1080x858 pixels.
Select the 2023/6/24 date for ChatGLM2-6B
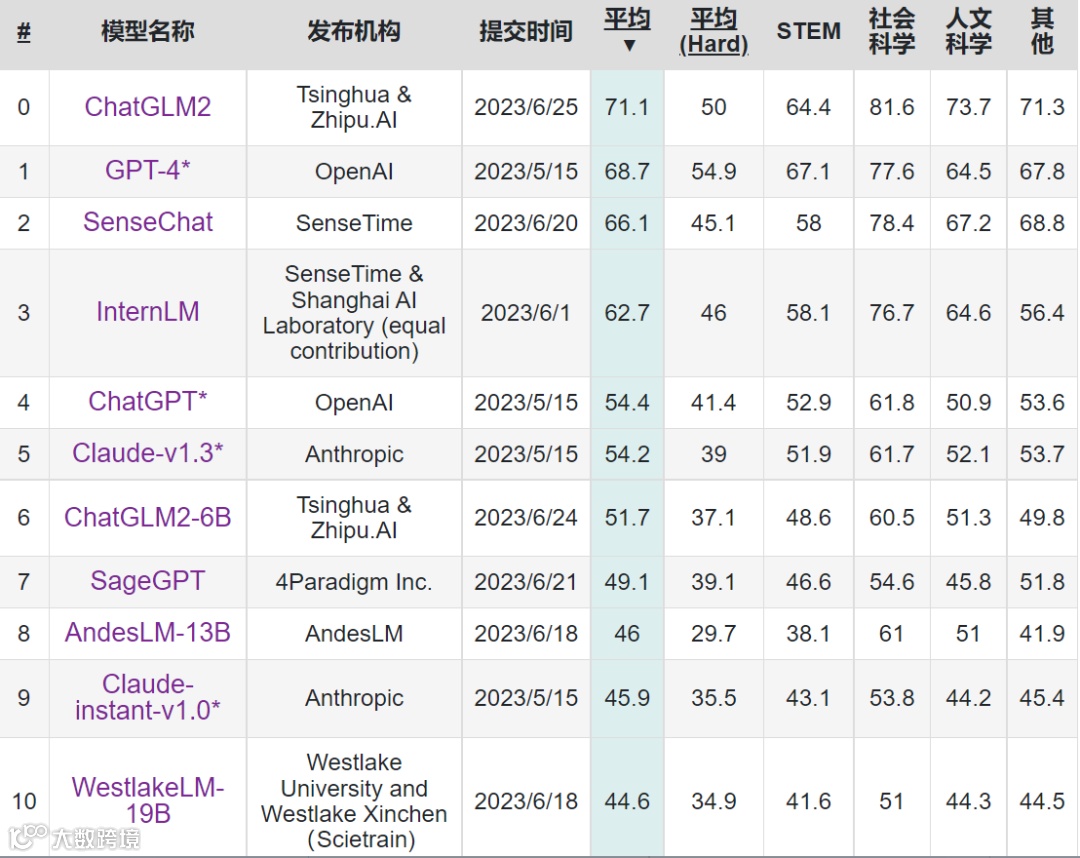pyautogui.click(x=526, y=518)
